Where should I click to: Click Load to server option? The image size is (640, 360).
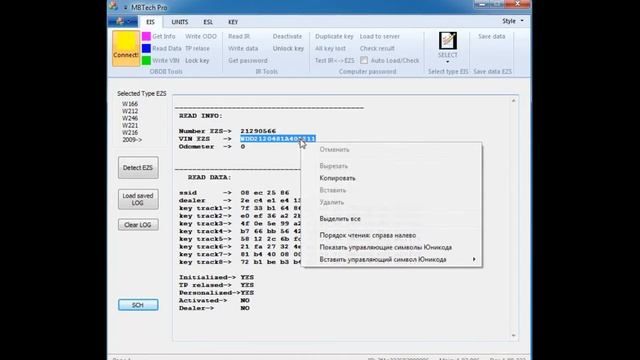click(380, 36)
